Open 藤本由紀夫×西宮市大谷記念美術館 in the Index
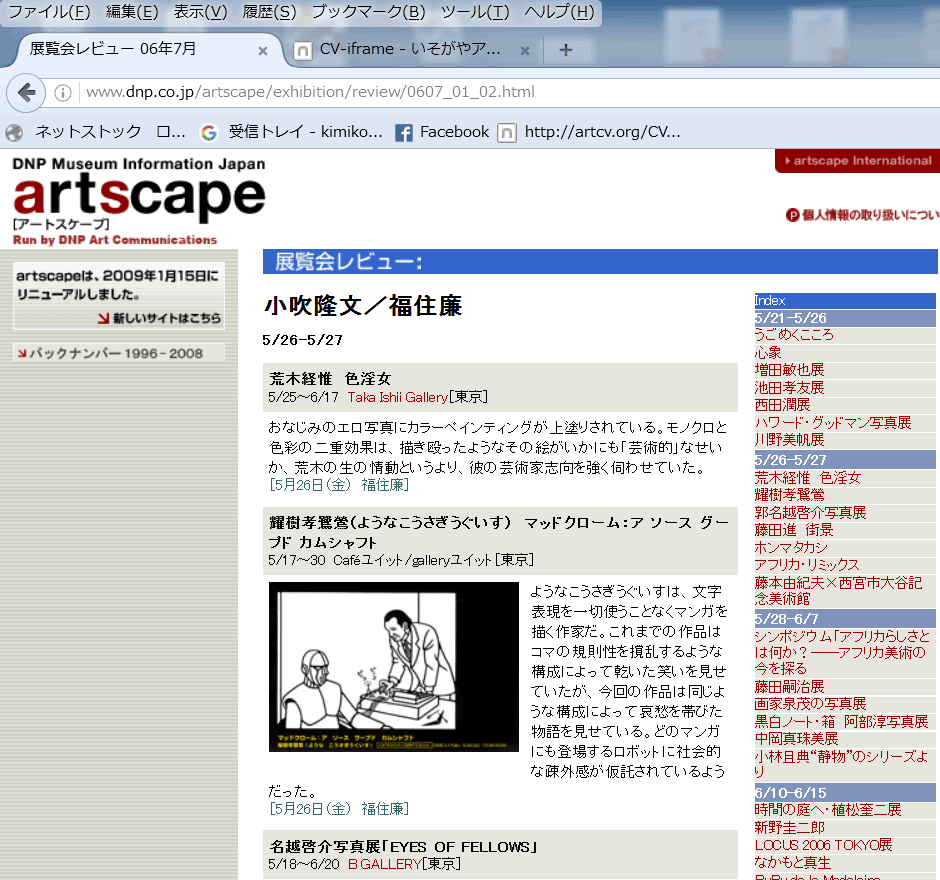Image resolution: width=940 pixels, height=880 pixels. point(838,590)
